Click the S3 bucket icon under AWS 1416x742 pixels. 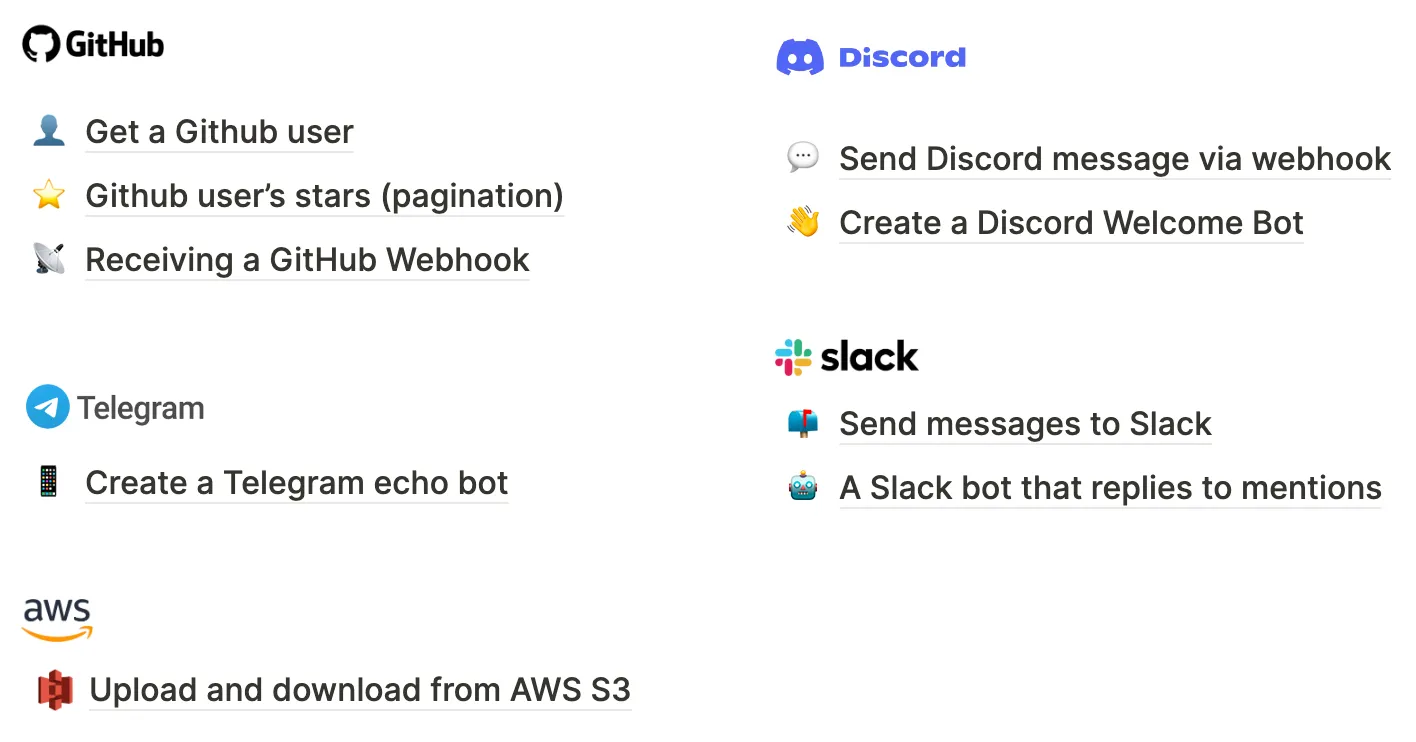point(55,690)
